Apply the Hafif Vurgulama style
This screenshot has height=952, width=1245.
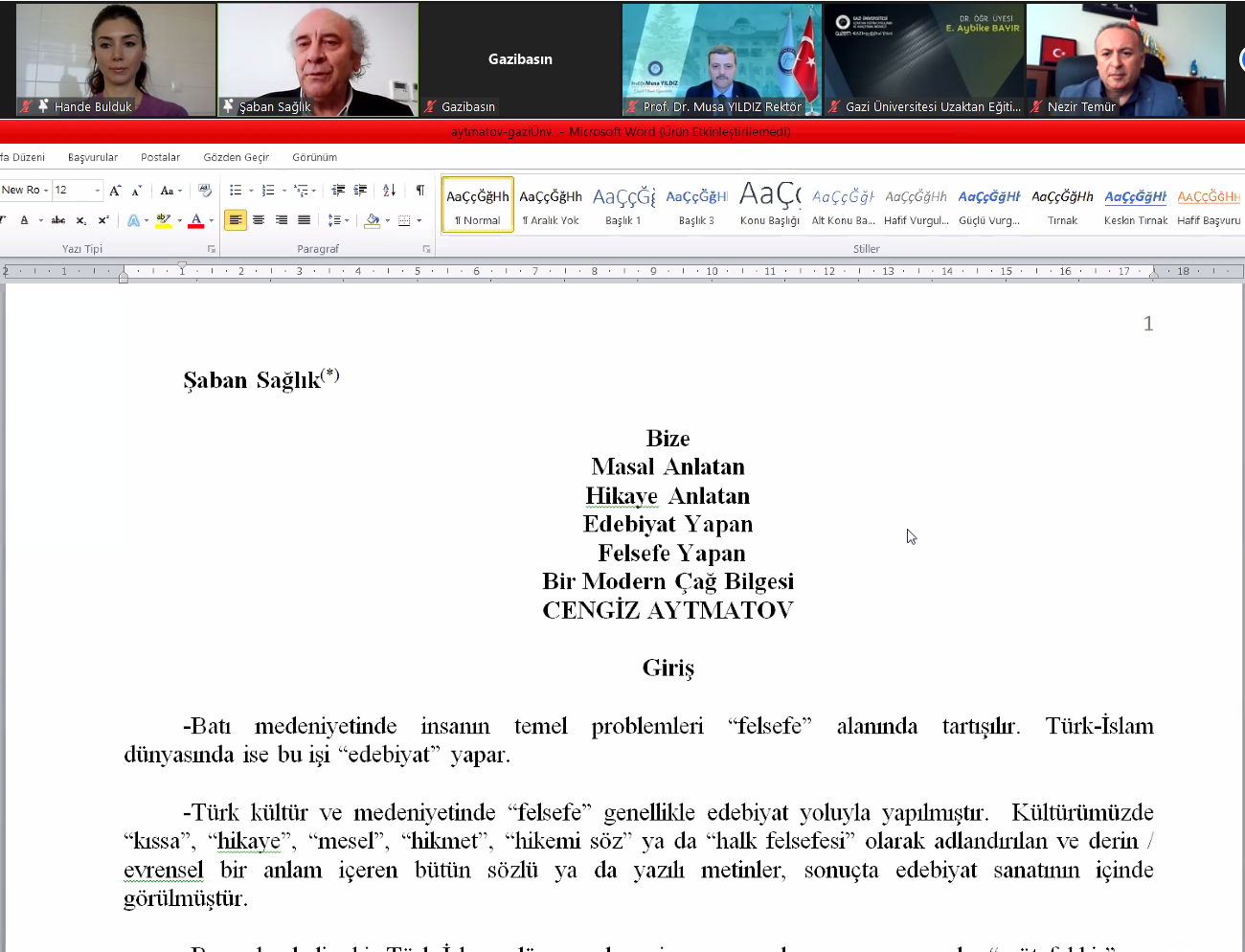click(917, 204)
